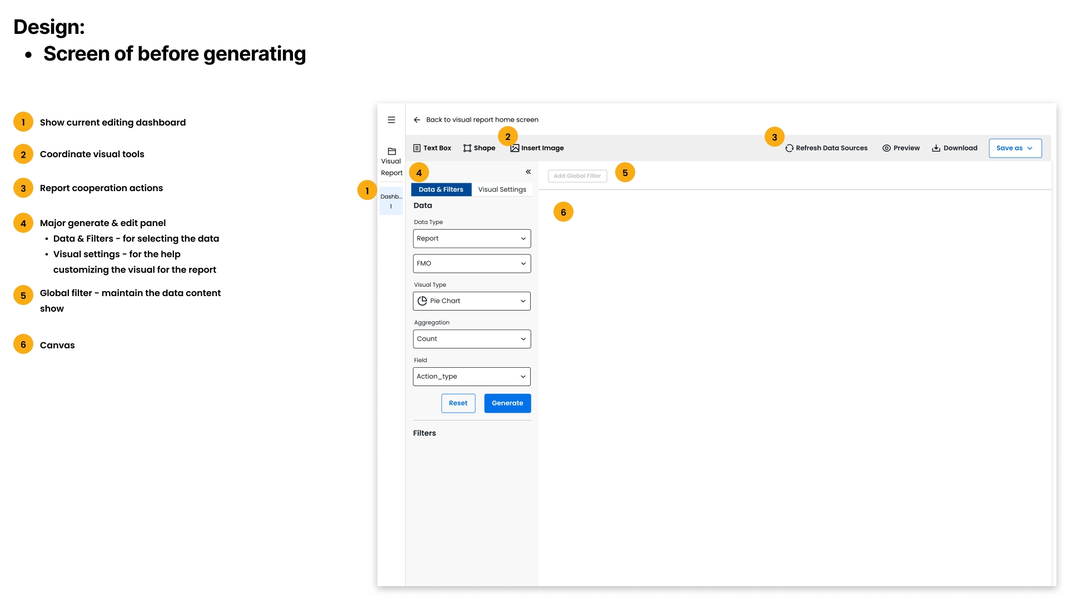Download the report
The width and height of the screenshot is (1067, 600).
click(954, 148)
